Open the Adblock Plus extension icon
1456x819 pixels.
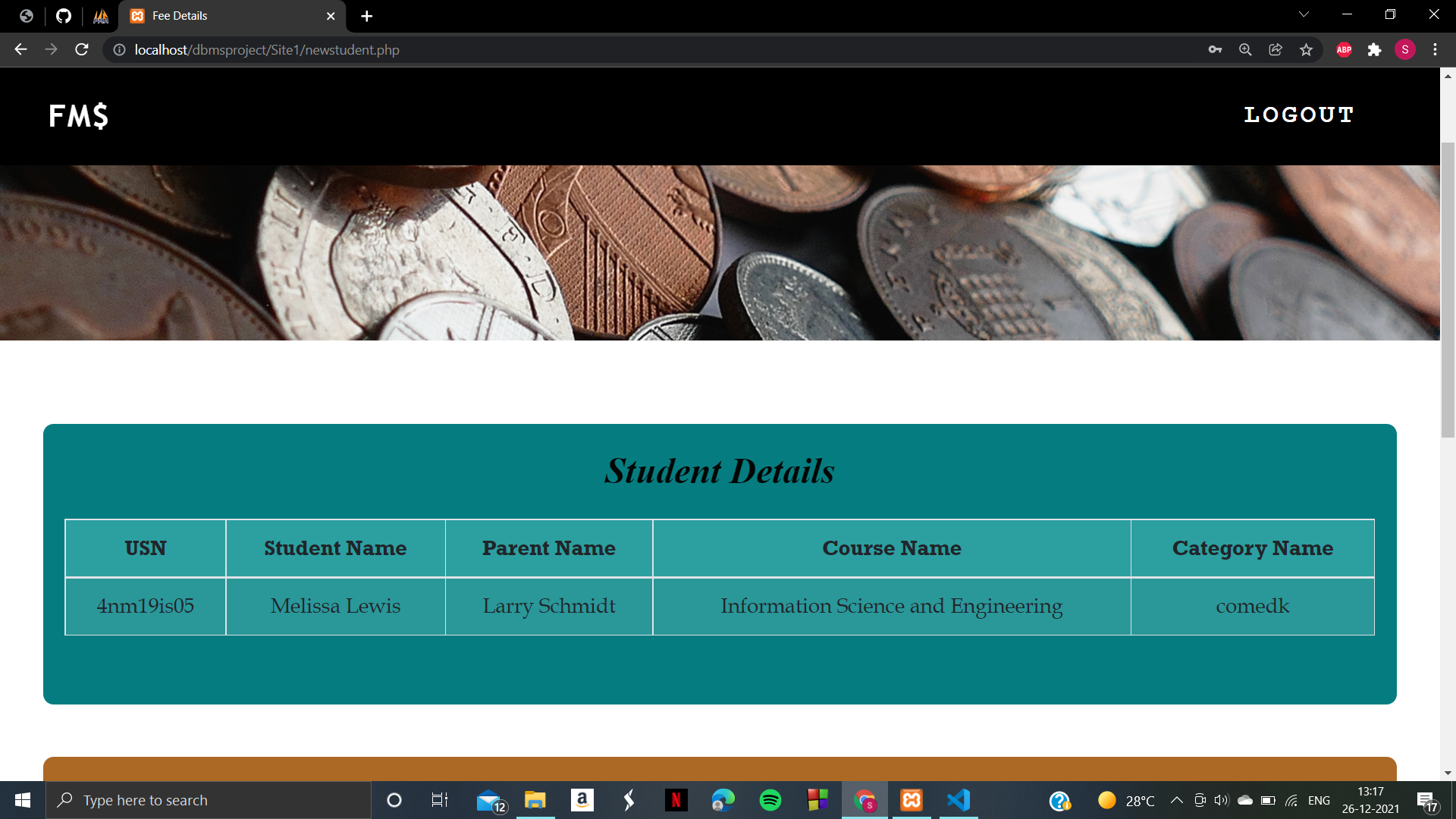tap(1344, 49)
